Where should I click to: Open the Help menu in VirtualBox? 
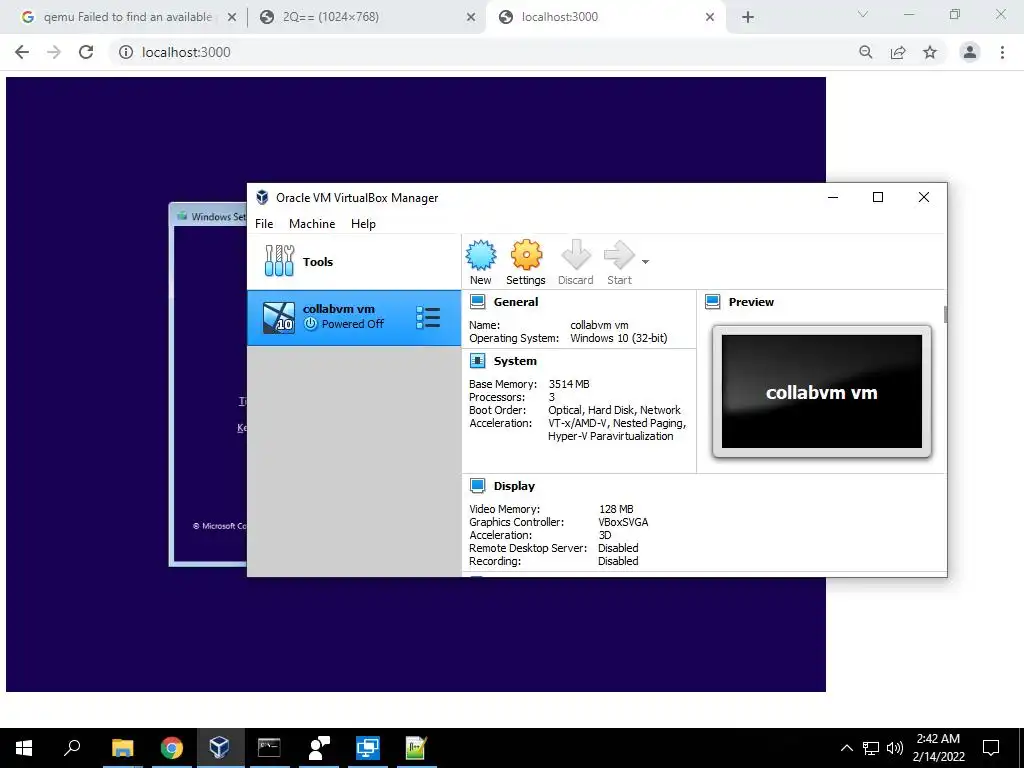click(363, 223)
